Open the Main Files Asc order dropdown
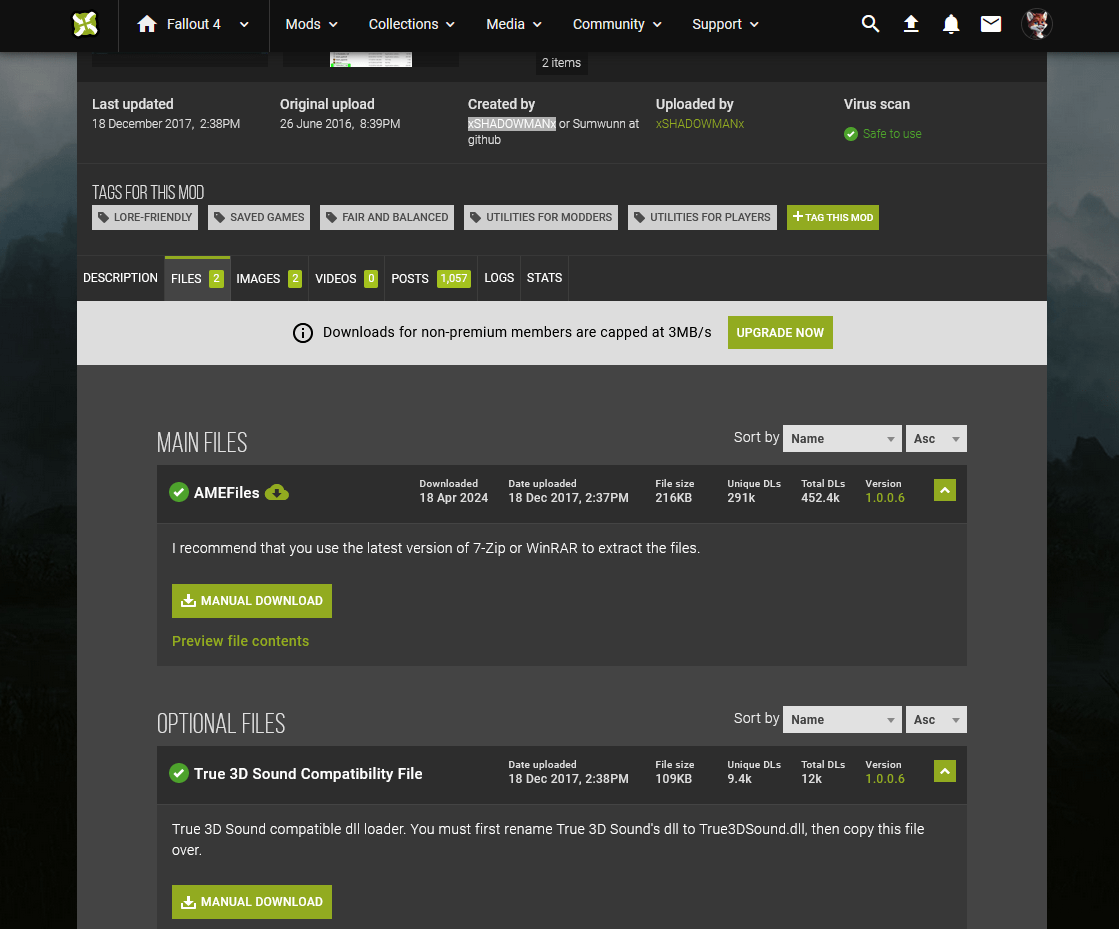Screen dimensions: 1119x929 click(936, 439)
